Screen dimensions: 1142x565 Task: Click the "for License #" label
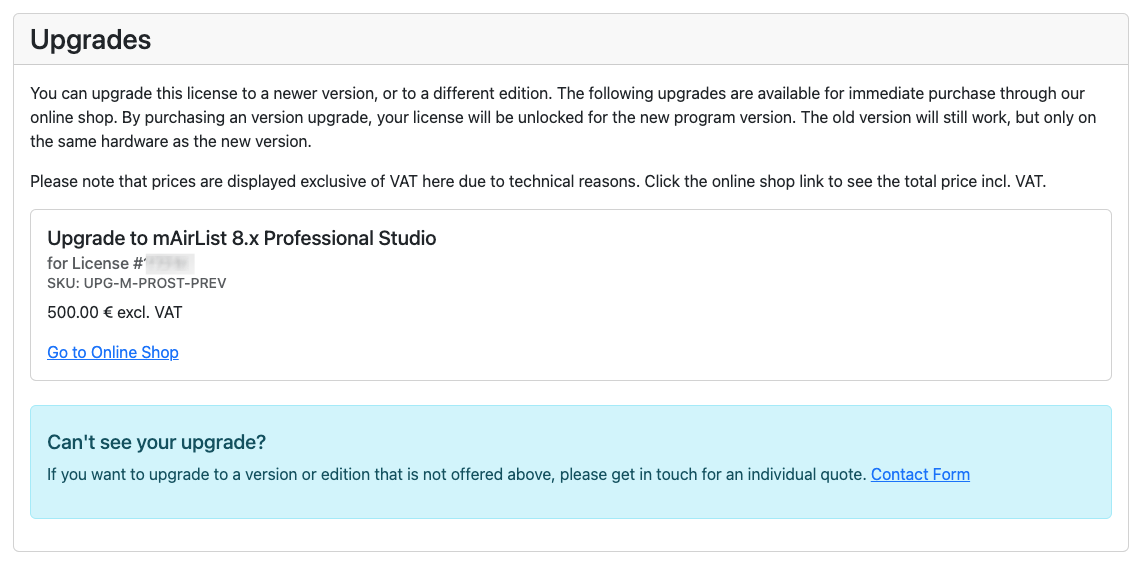pyautogui.click(x=94, y=263)
